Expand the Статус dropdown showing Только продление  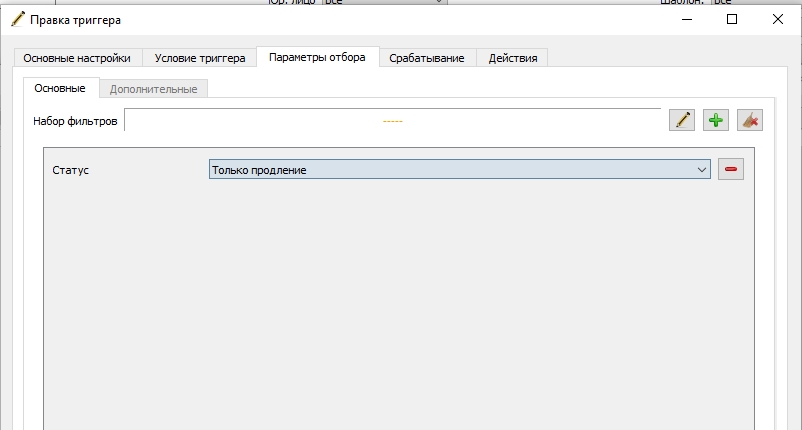460,169
